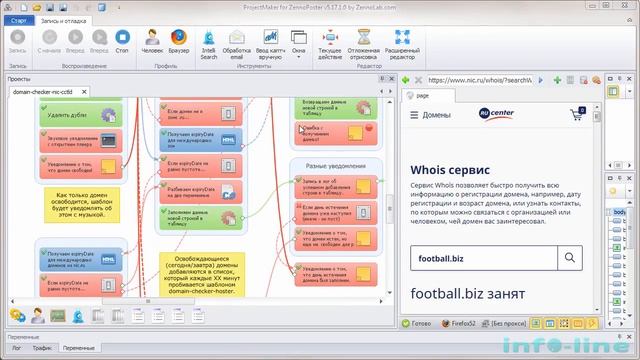Click the browser address URL field
This screenshot has width=640, height=360.
click(480, 80)
